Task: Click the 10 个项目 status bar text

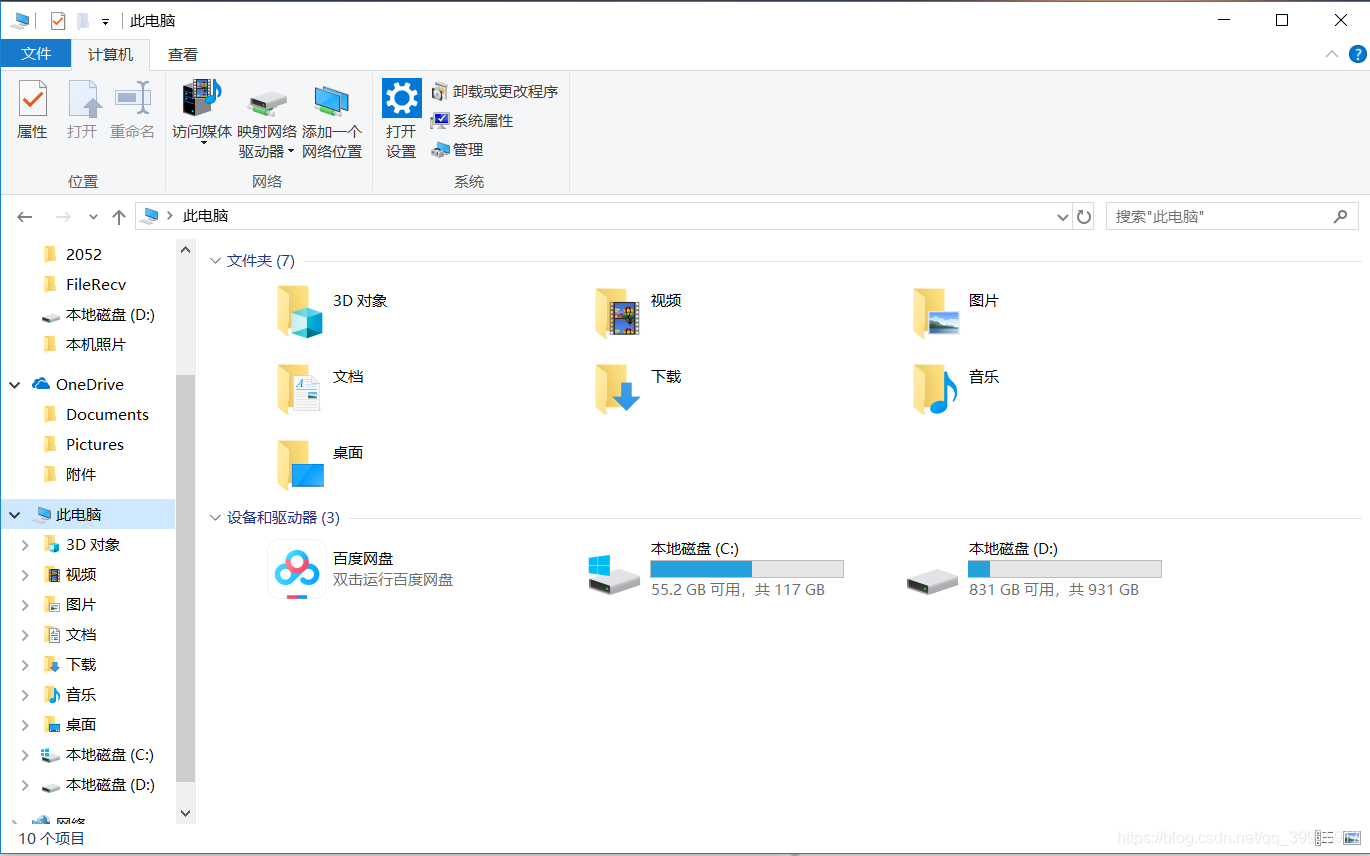Action: pos(52,838)
